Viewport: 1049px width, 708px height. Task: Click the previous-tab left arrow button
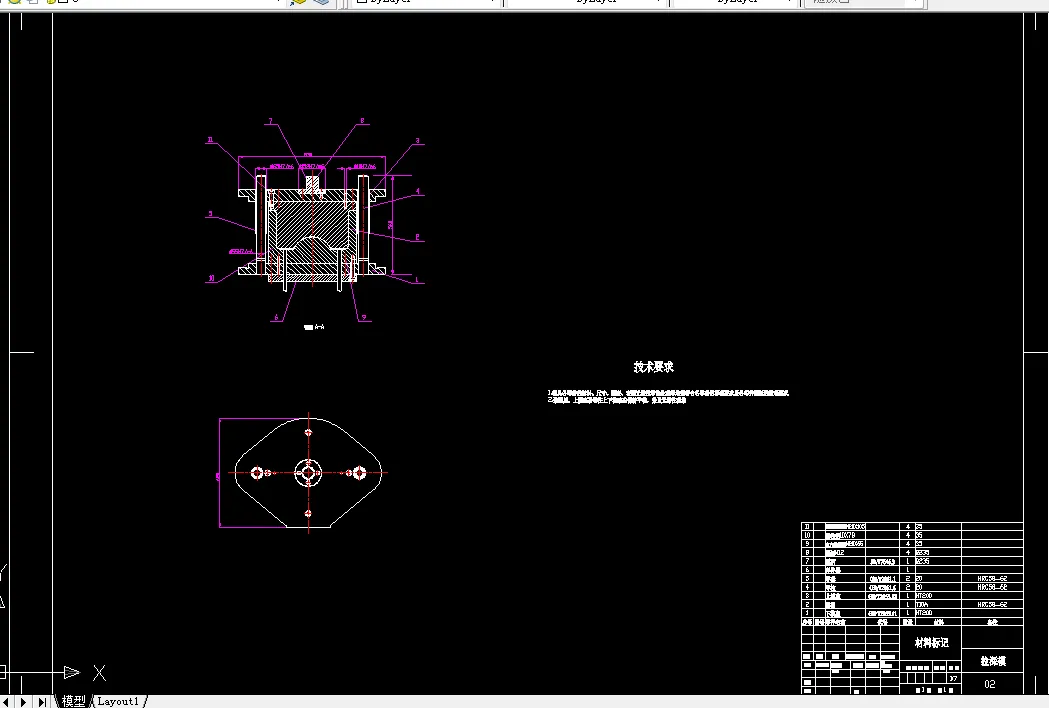tap(5, 702)
